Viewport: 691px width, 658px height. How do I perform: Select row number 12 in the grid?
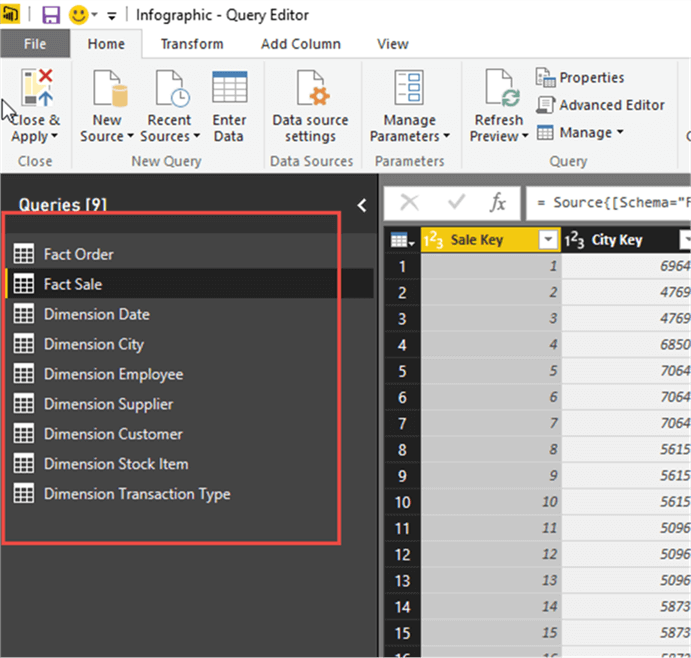(402, 554)
